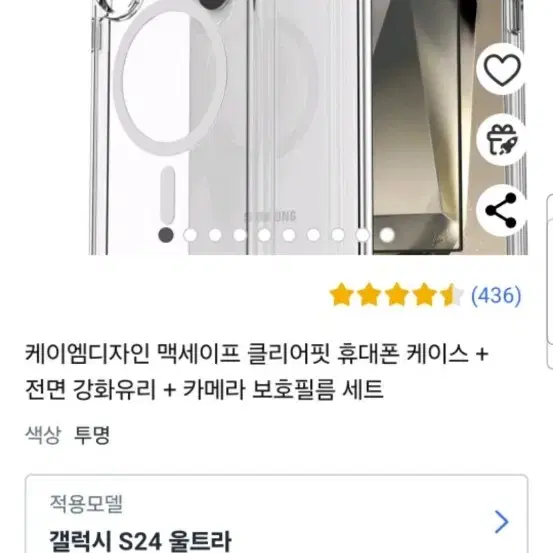Select the eighth carousel dot
Viewport: 553px width, 553px height.
pos(338,235)
